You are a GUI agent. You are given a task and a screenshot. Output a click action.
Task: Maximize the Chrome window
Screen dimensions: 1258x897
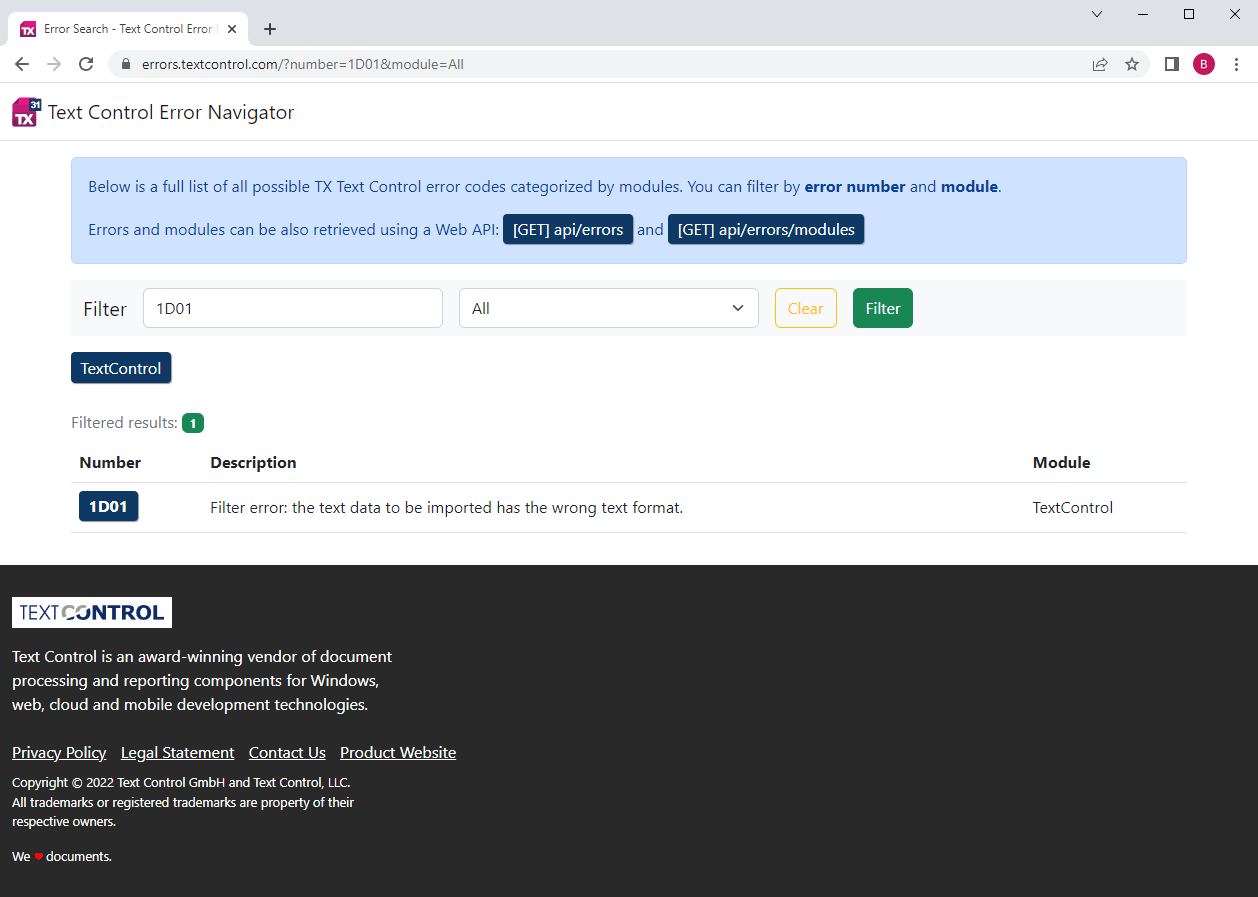(x=1189, y=14)
